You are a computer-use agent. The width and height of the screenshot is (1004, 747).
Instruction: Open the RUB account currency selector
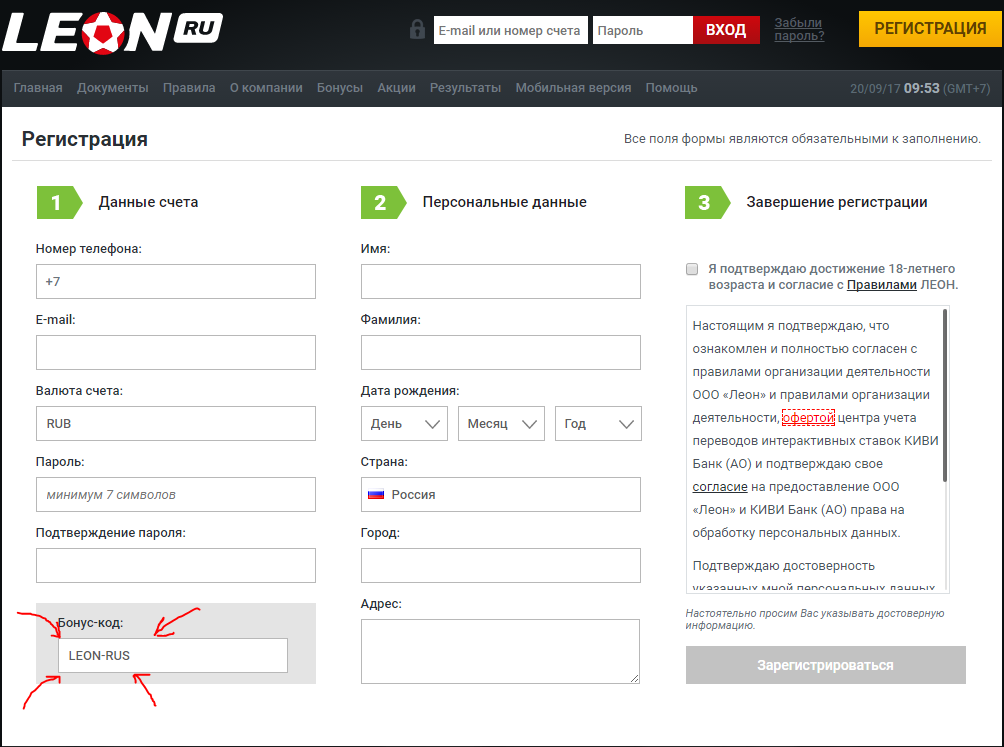pos(175,424)
